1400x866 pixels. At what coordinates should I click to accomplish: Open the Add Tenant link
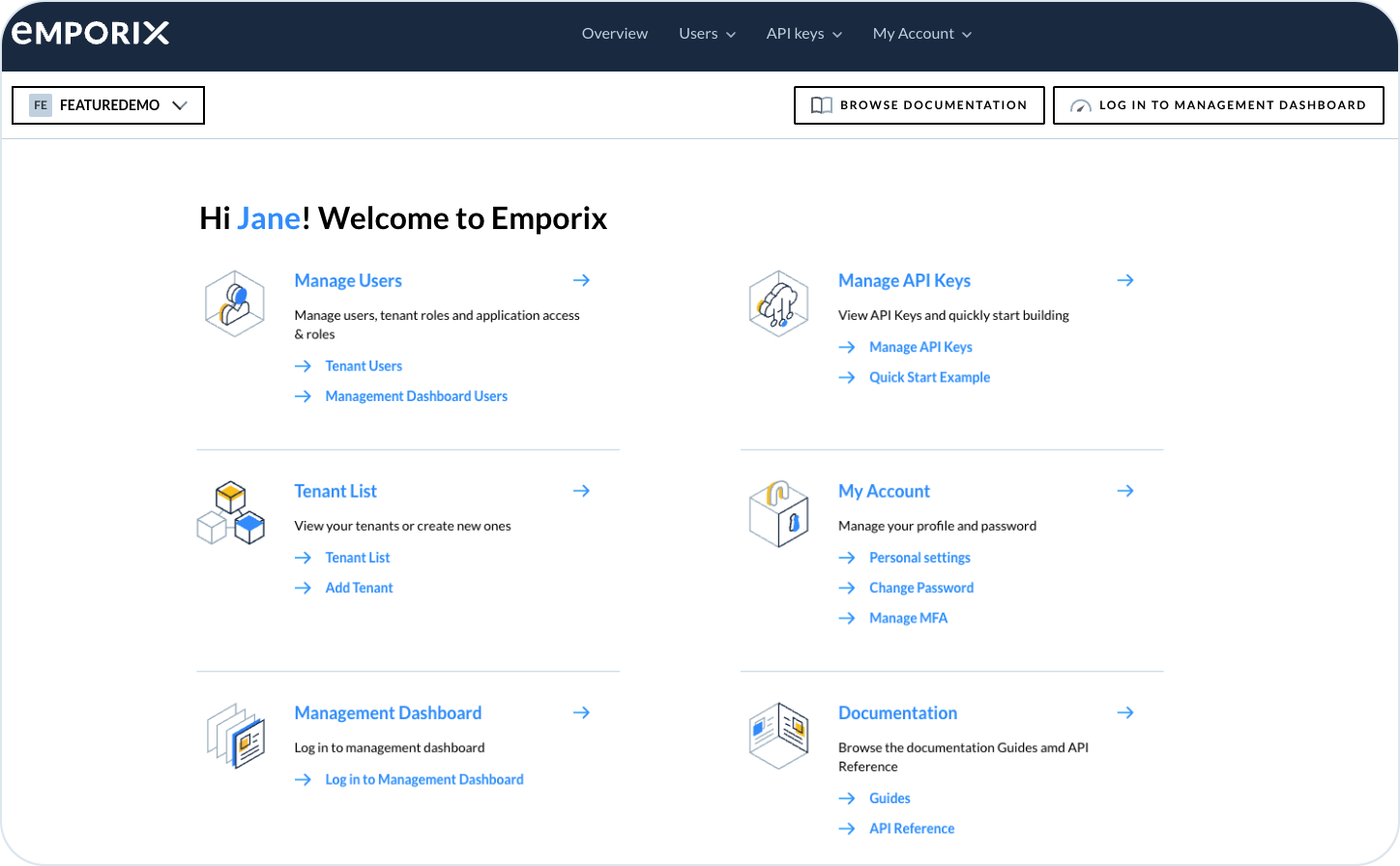tap(359, 588)
